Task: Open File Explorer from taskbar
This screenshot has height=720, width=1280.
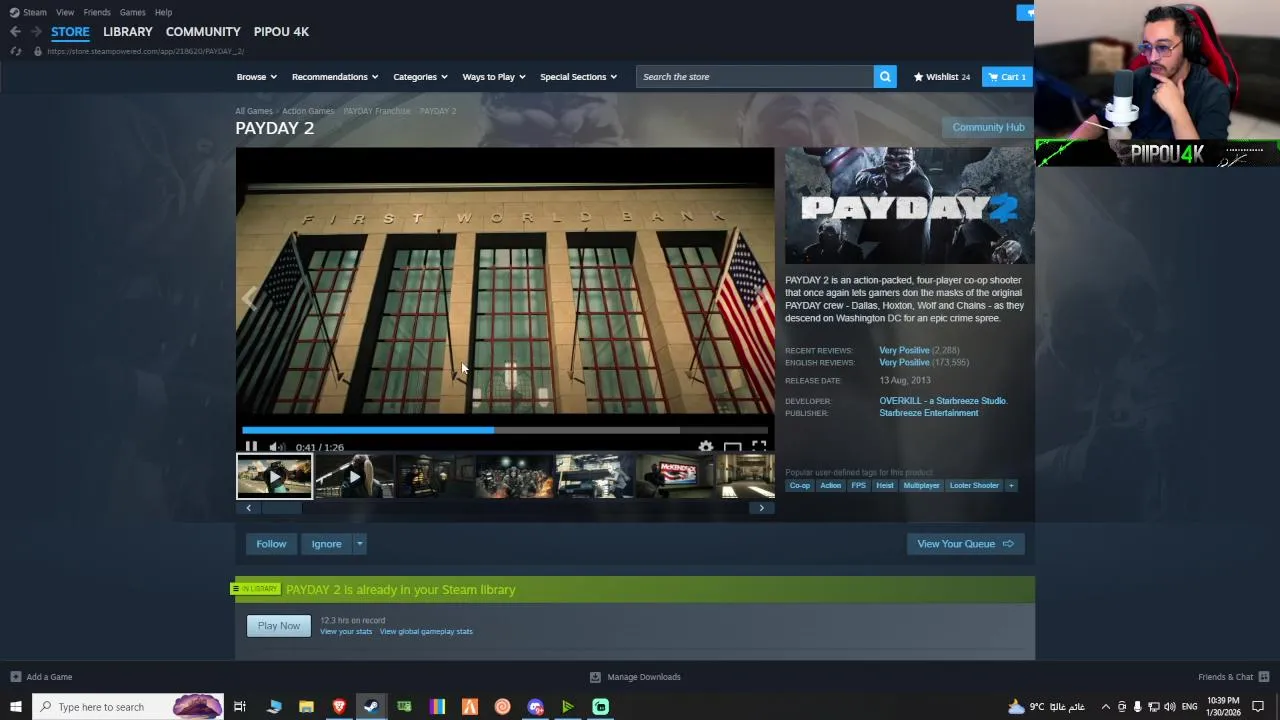Action: [306, 707]
